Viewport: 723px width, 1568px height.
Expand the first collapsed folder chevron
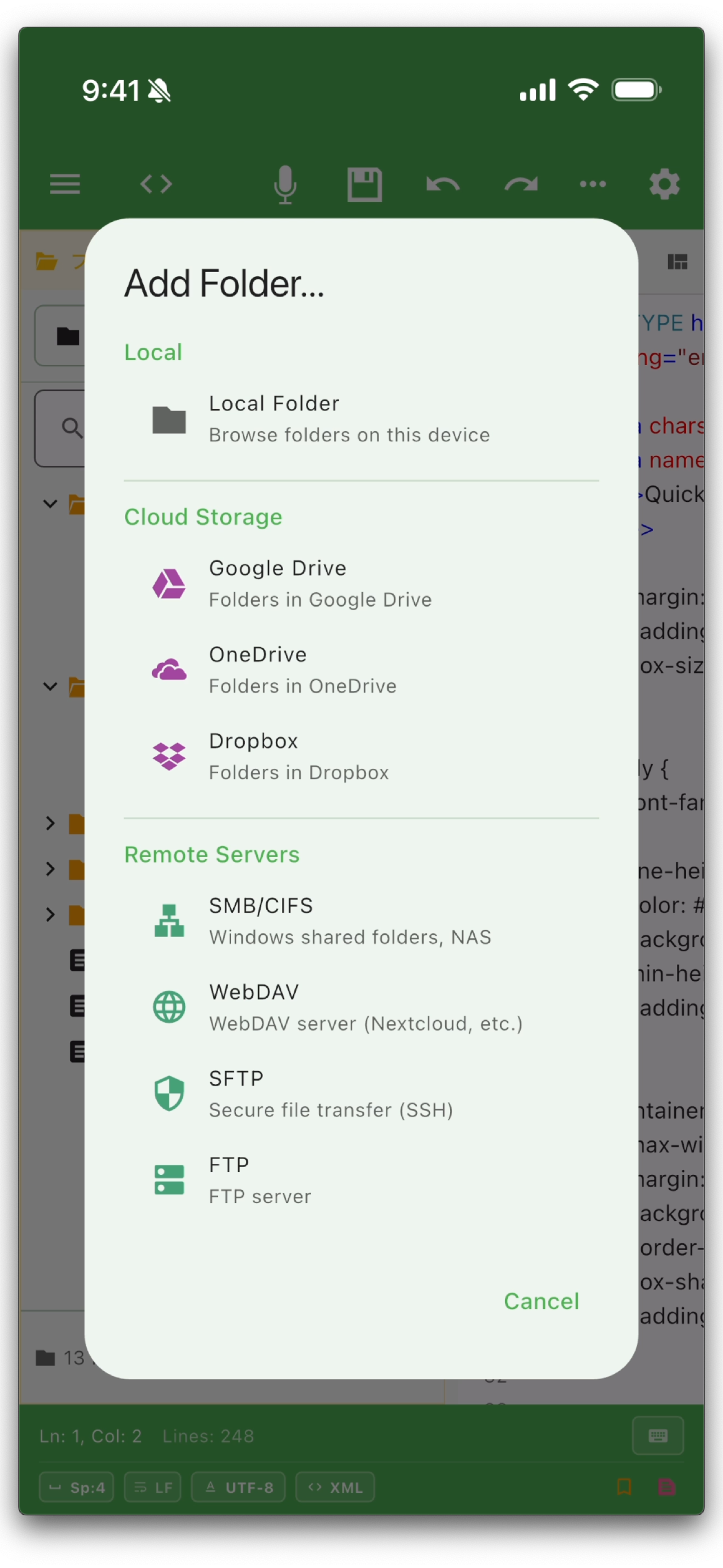pyautogui.click(x=50, y=823)
